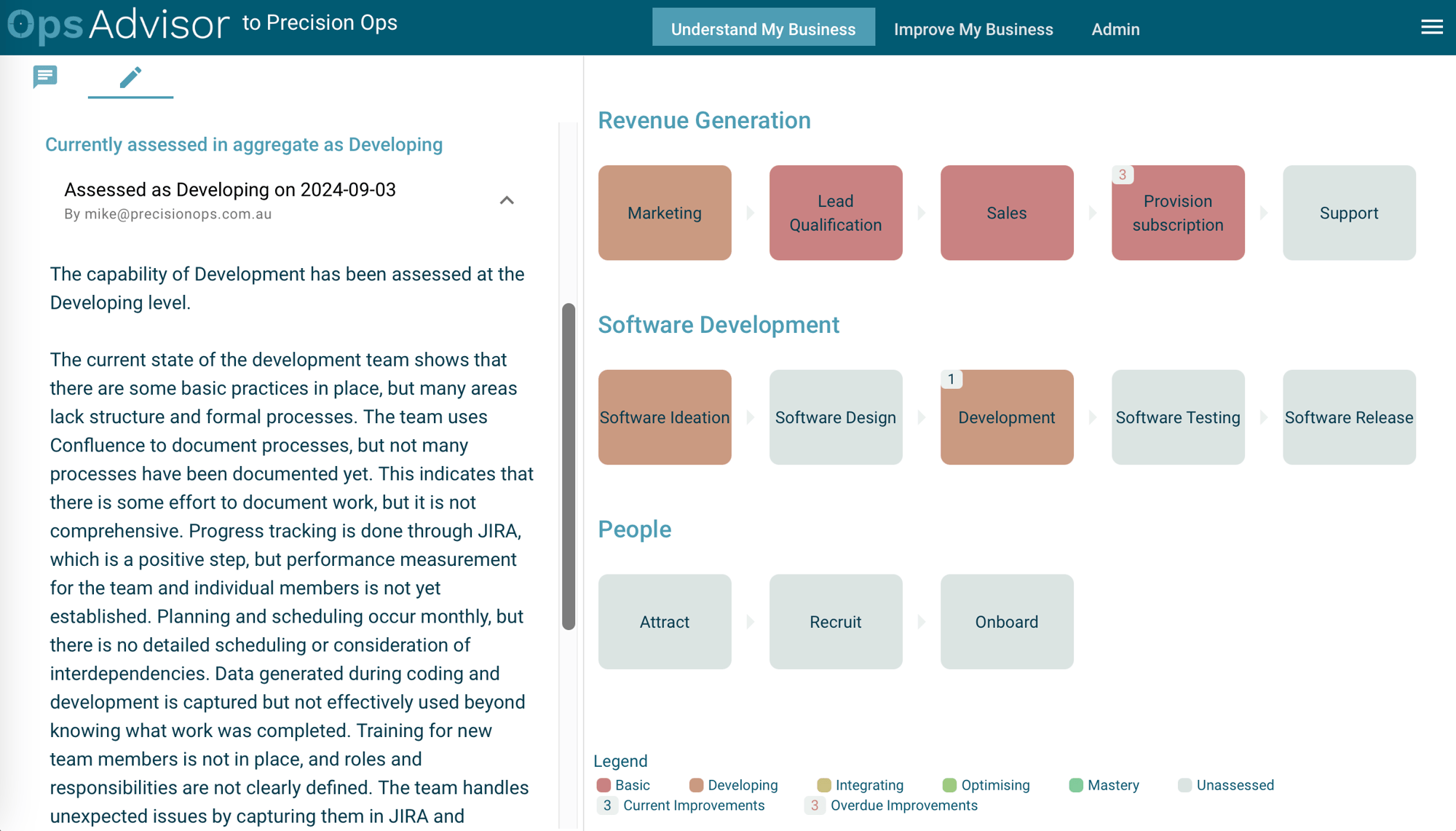Screen dimensions: 1456x831
Task: Click 'Currently assessed in aggregate as Developing'
Action: 244,144
